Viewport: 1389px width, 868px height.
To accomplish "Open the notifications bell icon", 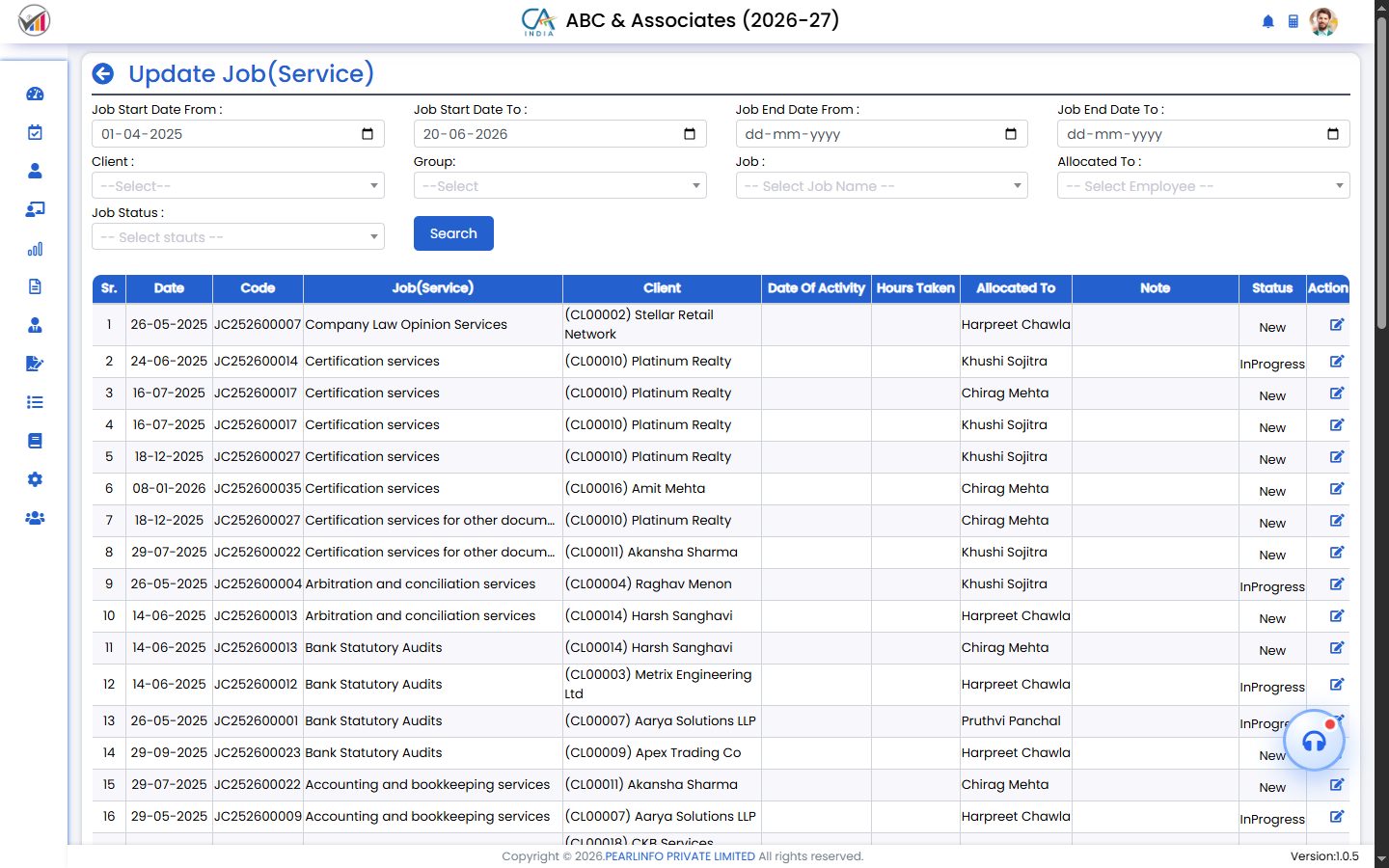I will tap(1268, 21).
